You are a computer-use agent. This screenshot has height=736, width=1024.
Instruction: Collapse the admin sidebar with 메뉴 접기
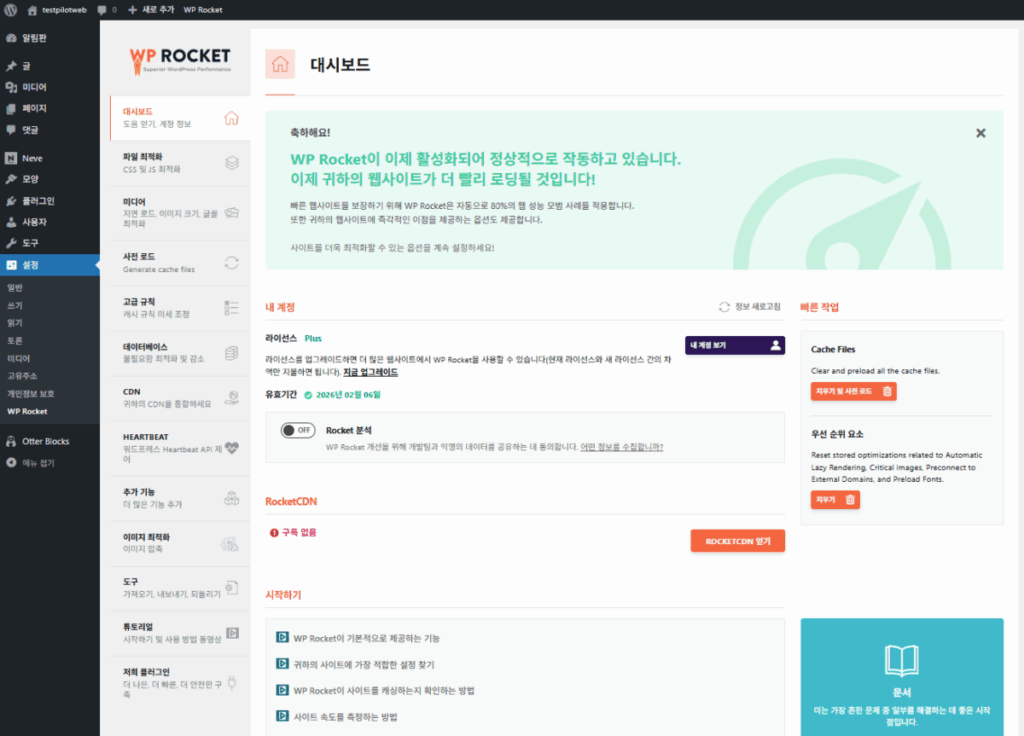point(40,460)
